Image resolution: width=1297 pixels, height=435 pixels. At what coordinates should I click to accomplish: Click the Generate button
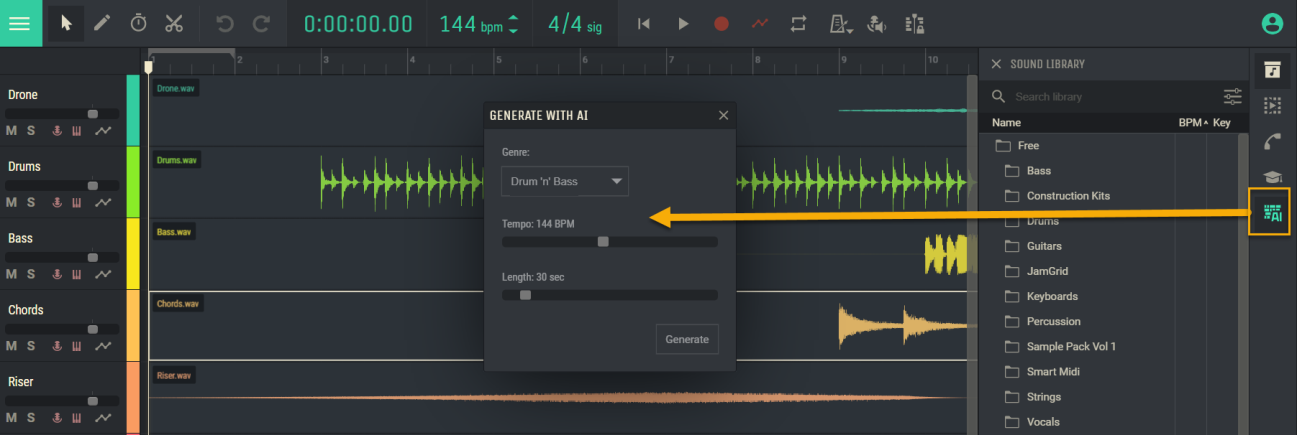687,339
